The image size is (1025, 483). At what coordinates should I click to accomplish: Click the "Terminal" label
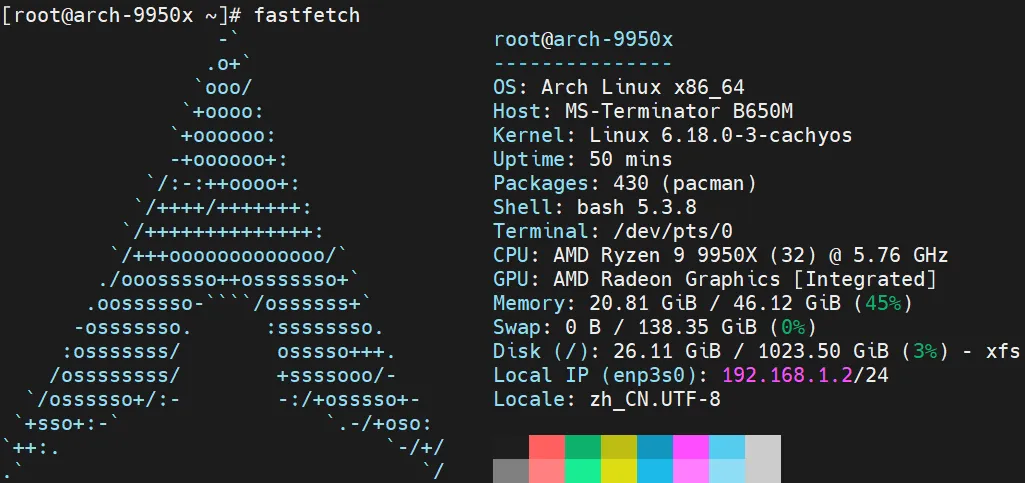[541, 231]
